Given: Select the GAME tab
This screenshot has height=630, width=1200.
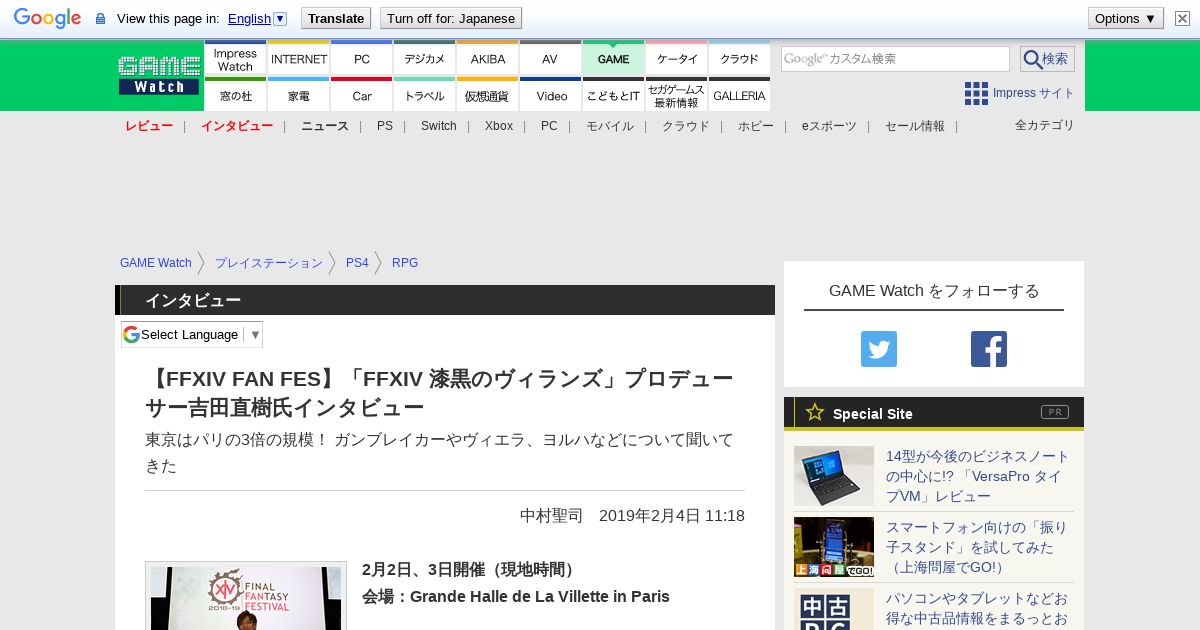Looking at the screenshot, I should click(x=613, y=58).
